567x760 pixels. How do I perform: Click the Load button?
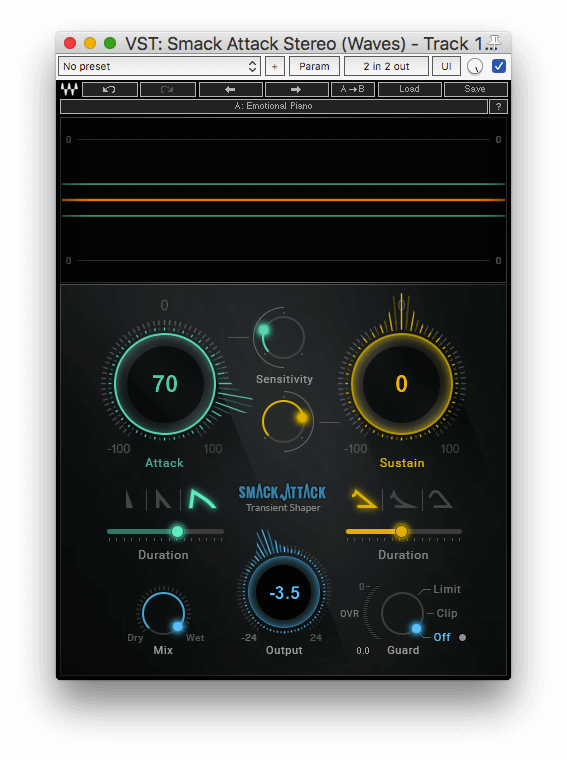coord(410,89)
